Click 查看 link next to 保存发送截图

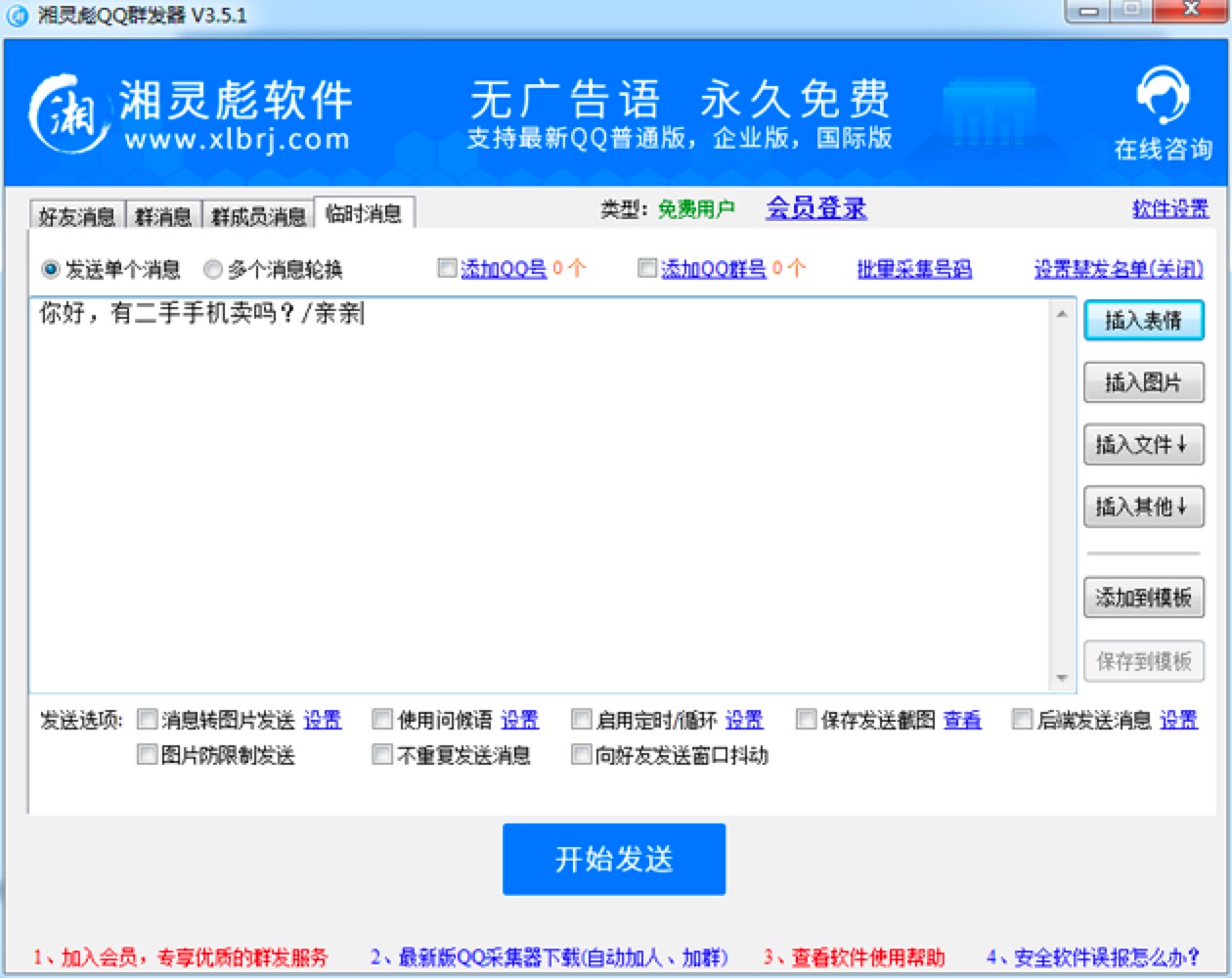[x=962, y=721]
